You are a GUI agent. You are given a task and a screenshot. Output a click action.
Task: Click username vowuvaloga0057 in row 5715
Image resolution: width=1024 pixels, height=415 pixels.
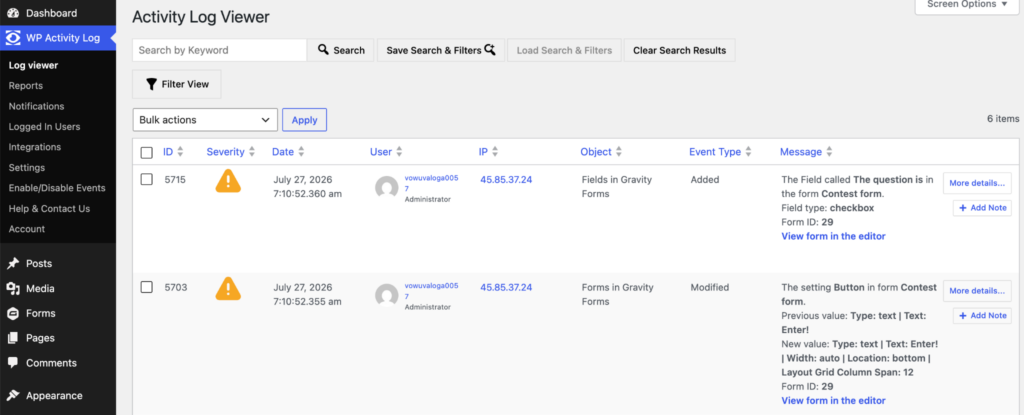tap(431, 182)
